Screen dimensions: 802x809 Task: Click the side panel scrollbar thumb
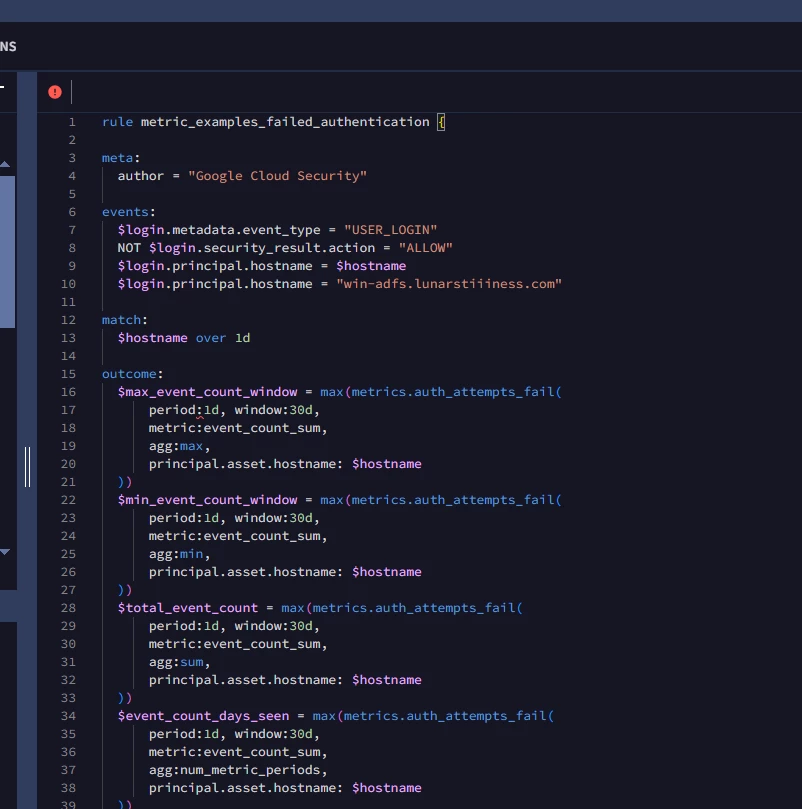(7, 252)
